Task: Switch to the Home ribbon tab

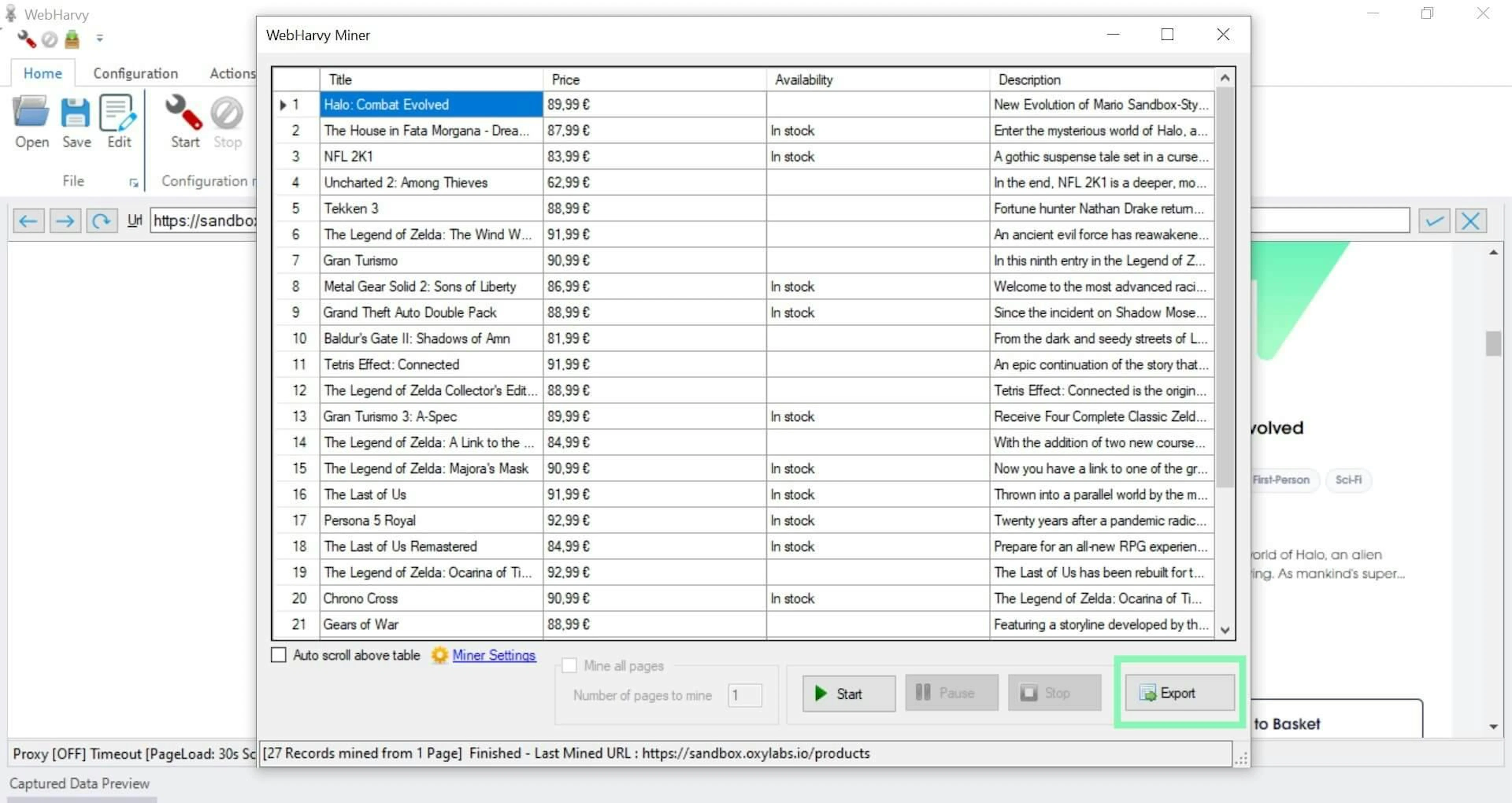Action: (42, 73)
